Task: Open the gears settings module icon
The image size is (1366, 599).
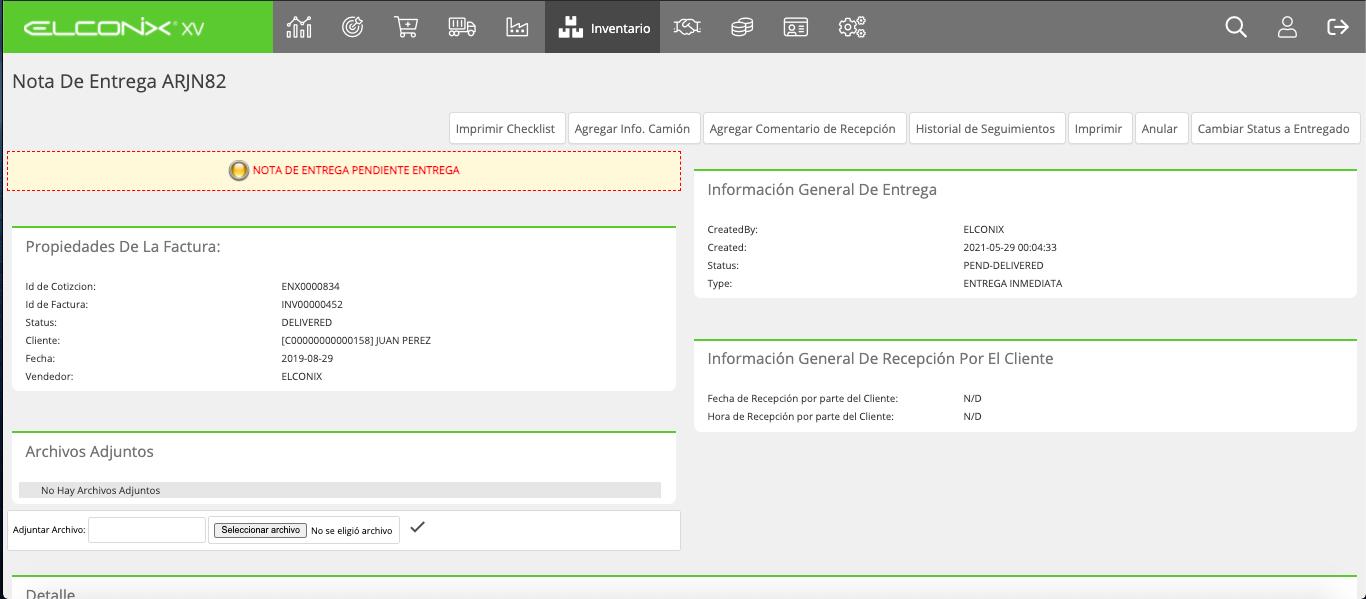Action: point(852,27)
